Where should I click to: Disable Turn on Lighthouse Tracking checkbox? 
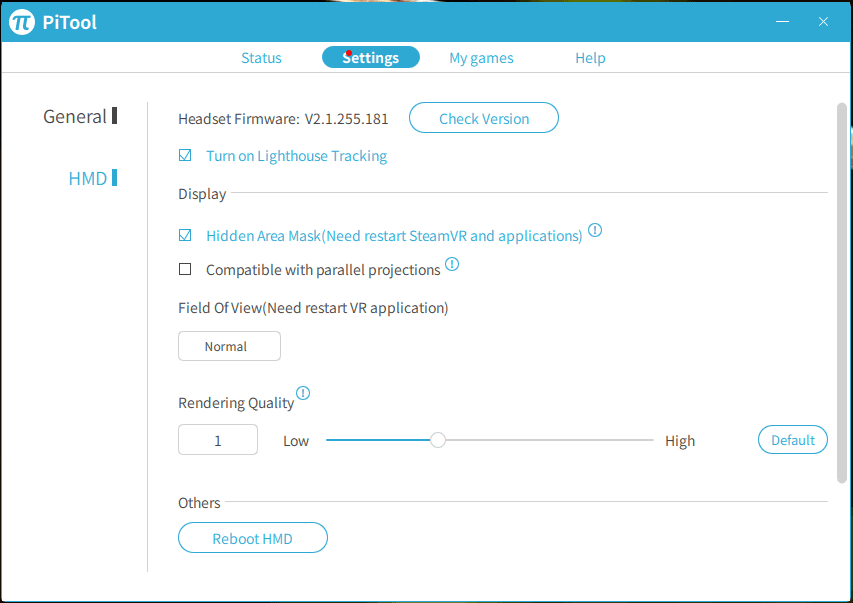[185, 156]
